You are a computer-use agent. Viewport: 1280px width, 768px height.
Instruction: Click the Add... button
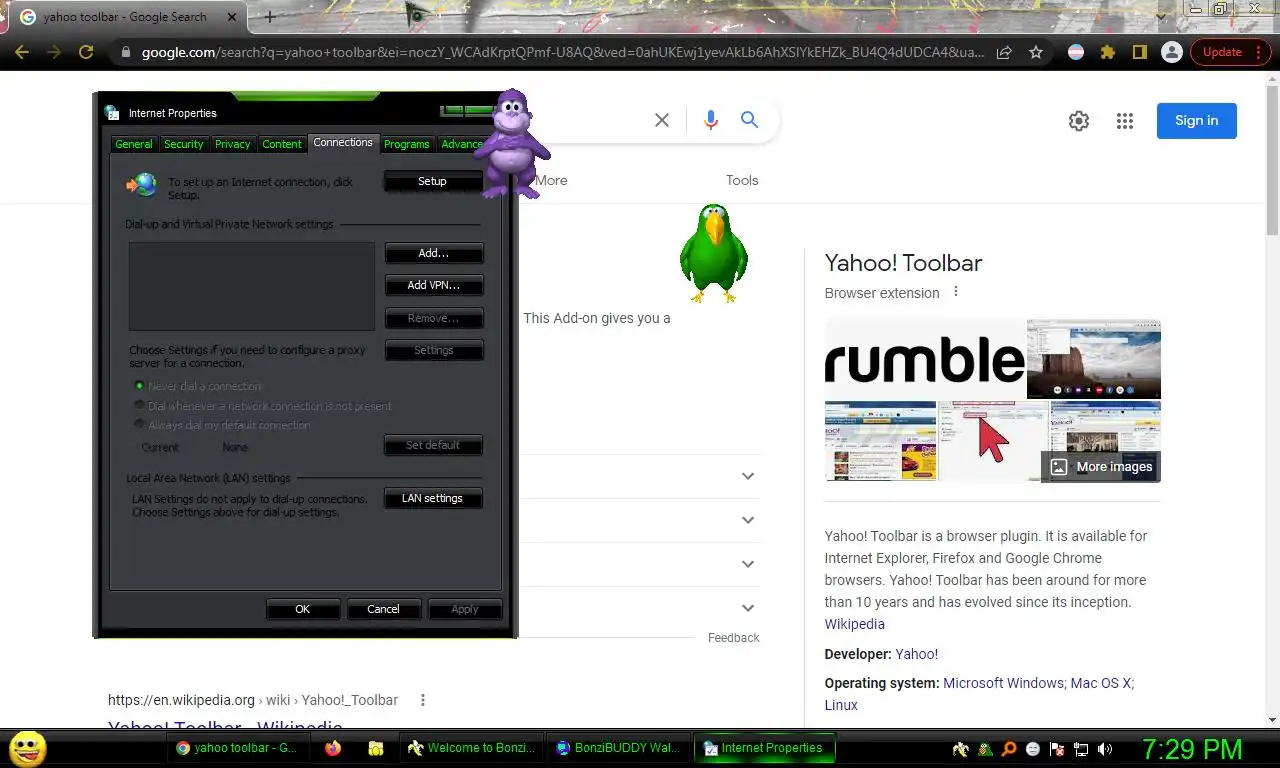[x=434, y=253]
